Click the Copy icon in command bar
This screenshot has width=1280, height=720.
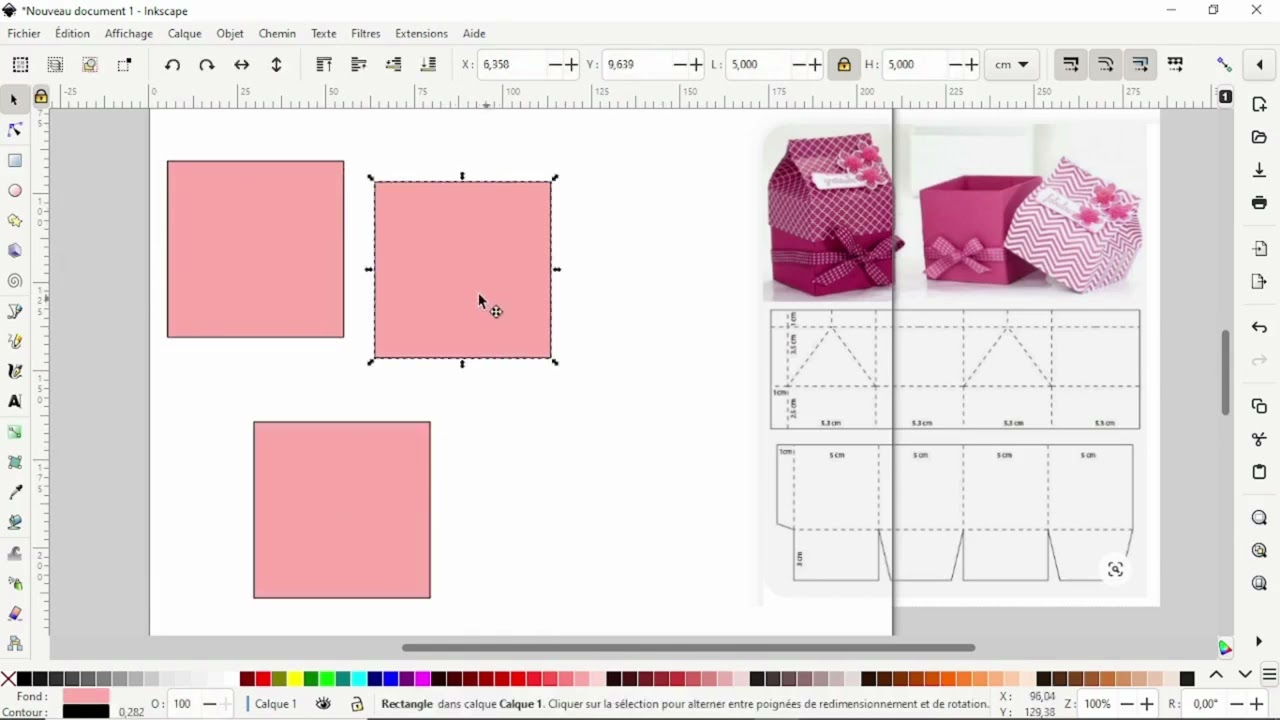1259,406
